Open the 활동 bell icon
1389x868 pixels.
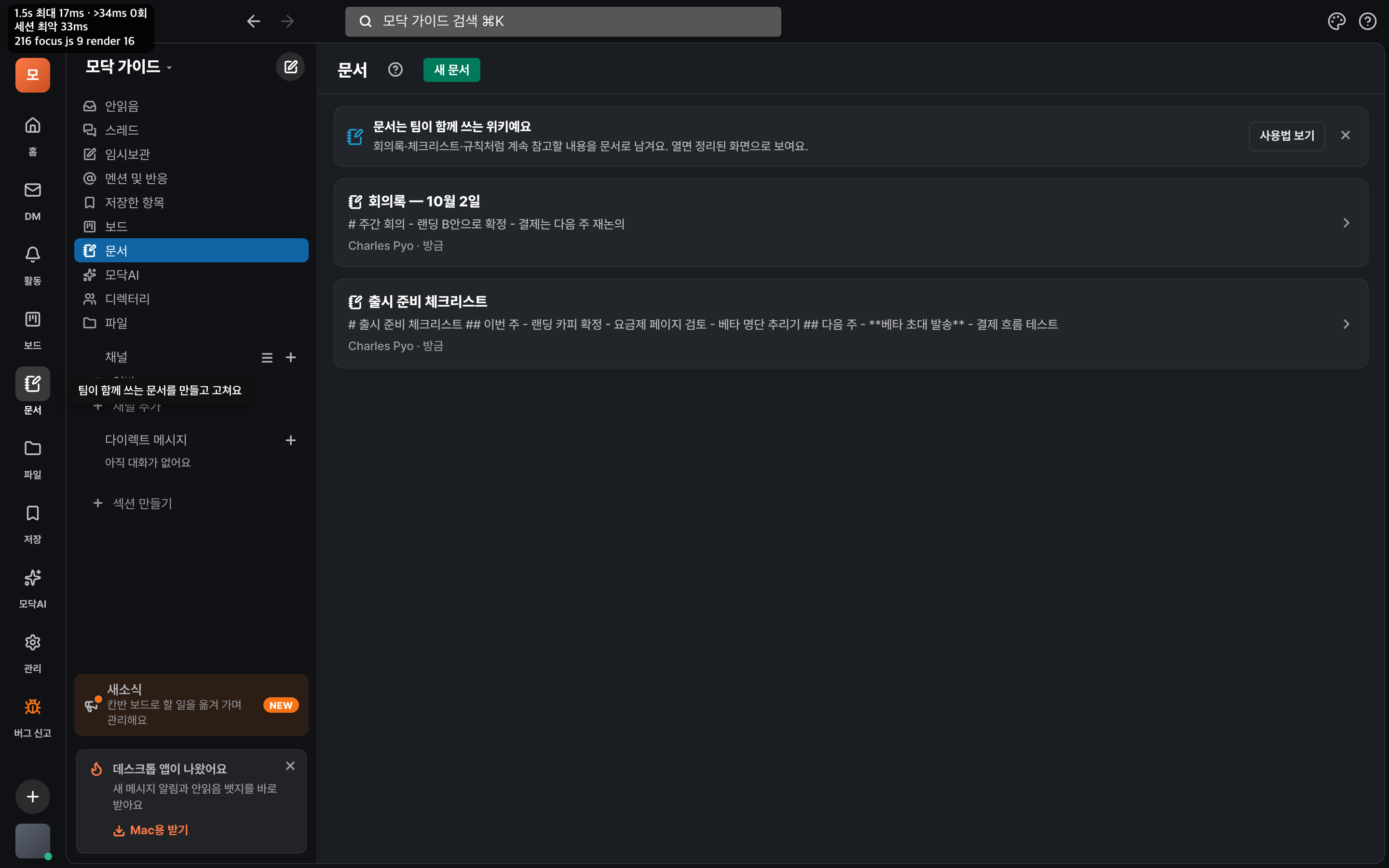pyautogui.click(x=33, y=254)
